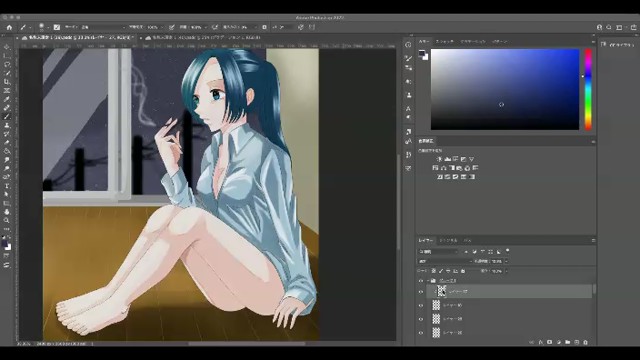
Task: Switch to the Patterns tab
Action: click(x=500, y=42)
